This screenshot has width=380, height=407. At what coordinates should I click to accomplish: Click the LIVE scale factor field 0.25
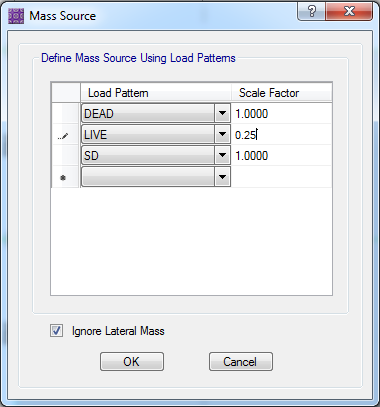(282, 135)
